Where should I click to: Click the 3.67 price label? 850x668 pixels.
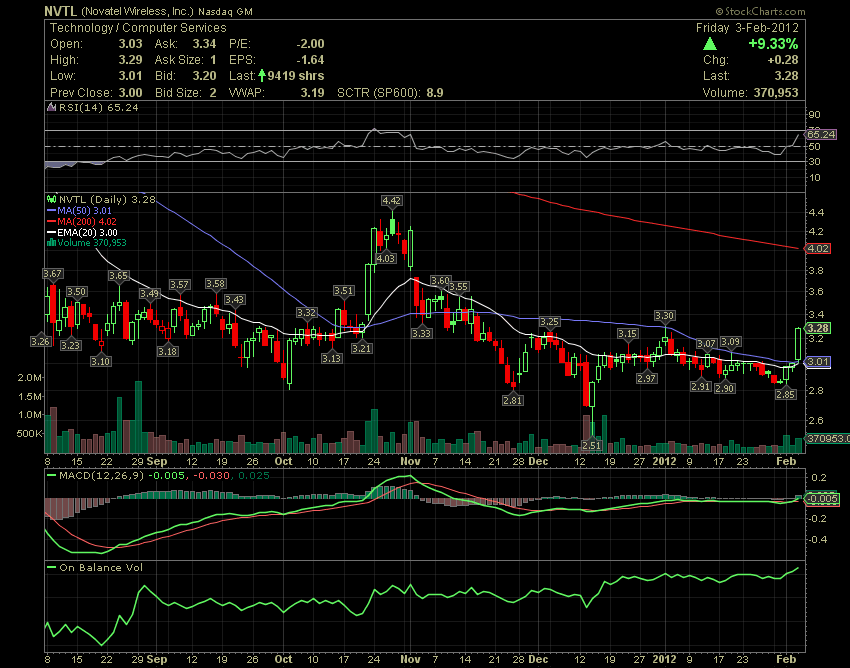(x=53, y=274)
